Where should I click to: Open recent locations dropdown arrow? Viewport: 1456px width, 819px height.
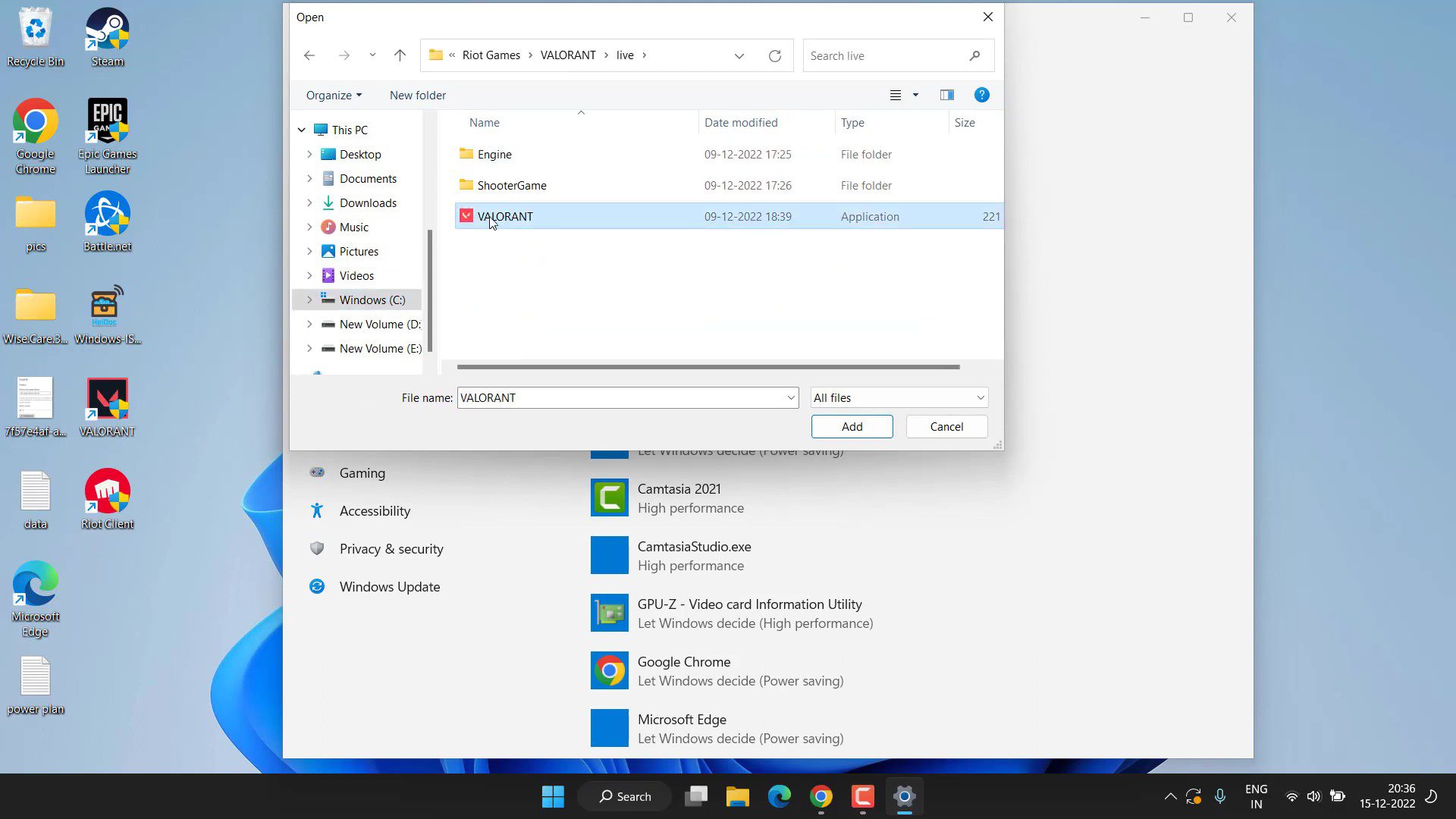(x=372, y=55)
